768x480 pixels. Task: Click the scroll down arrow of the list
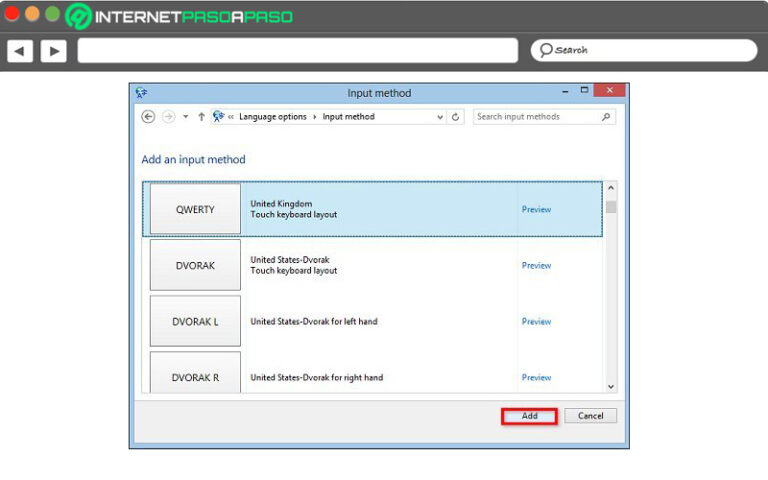(x=611, y=386)
